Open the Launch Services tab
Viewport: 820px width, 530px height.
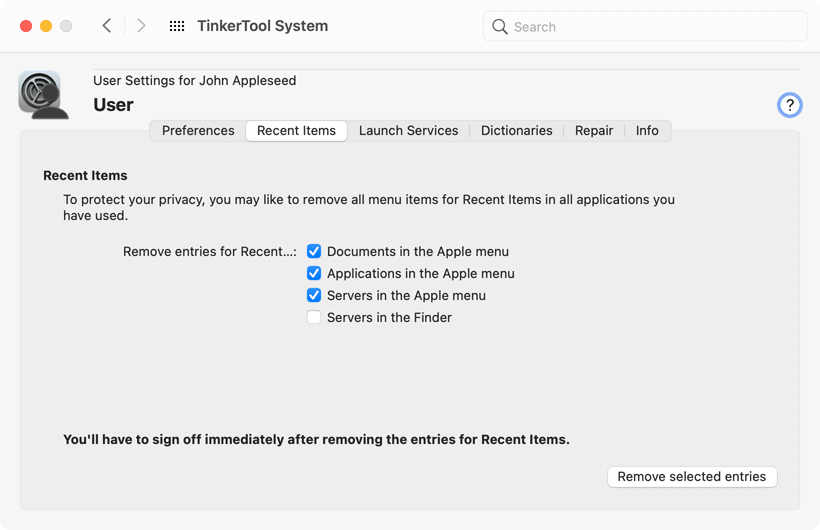coord(408,131)
